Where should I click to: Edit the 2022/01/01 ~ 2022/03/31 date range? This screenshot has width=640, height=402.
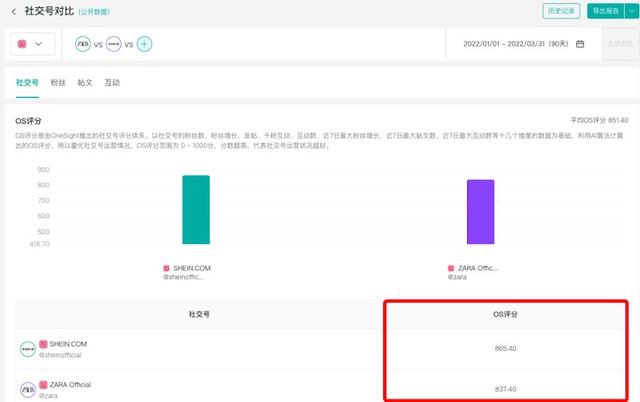516,44
